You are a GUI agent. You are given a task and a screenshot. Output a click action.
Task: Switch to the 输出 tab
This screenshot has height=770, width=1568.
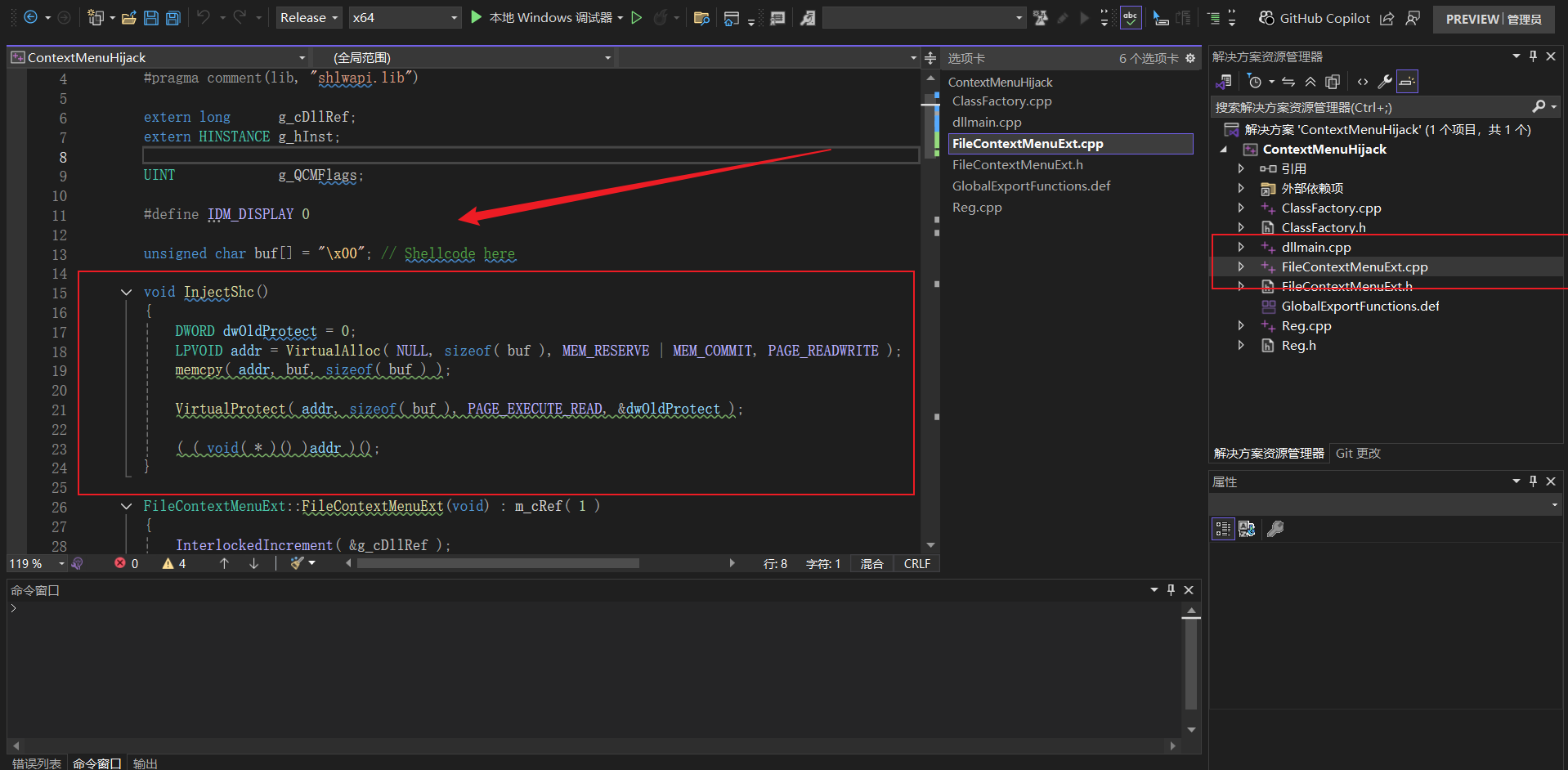click(145, 763)
